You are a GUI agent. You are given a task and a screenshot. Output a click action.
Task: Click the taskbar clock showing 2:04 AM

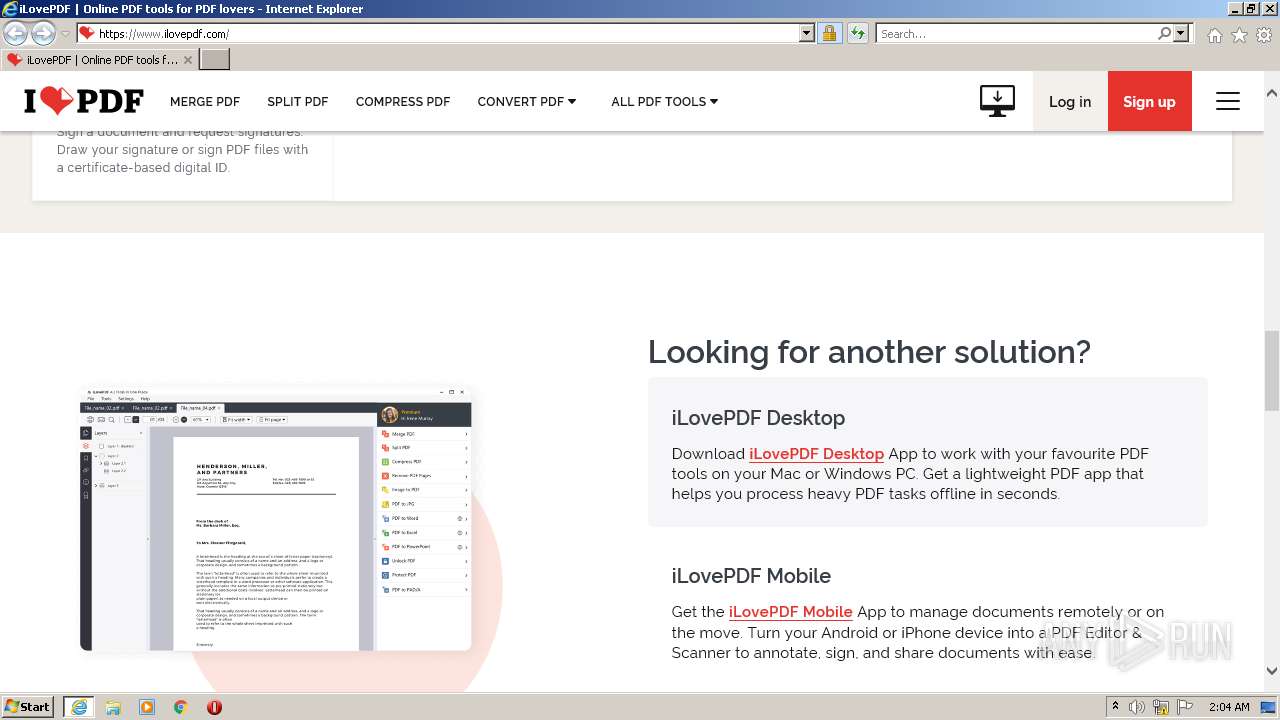pos(1228,707)
